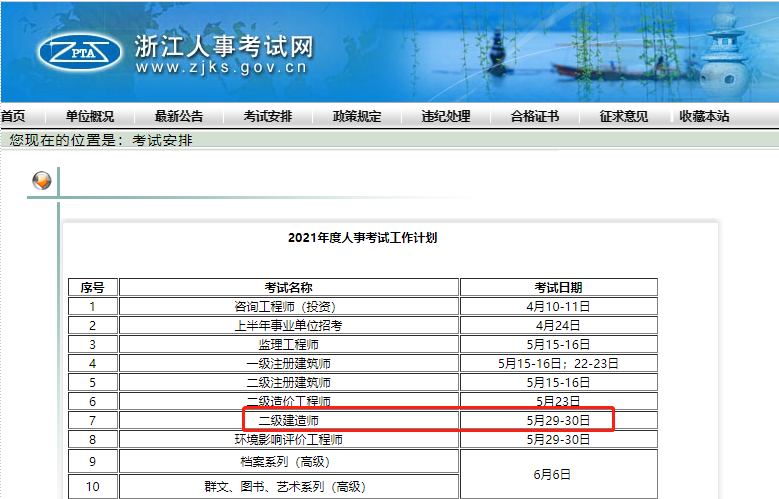
Task: Select the 监理工程师 row text
Action: [x=289, y=345]
